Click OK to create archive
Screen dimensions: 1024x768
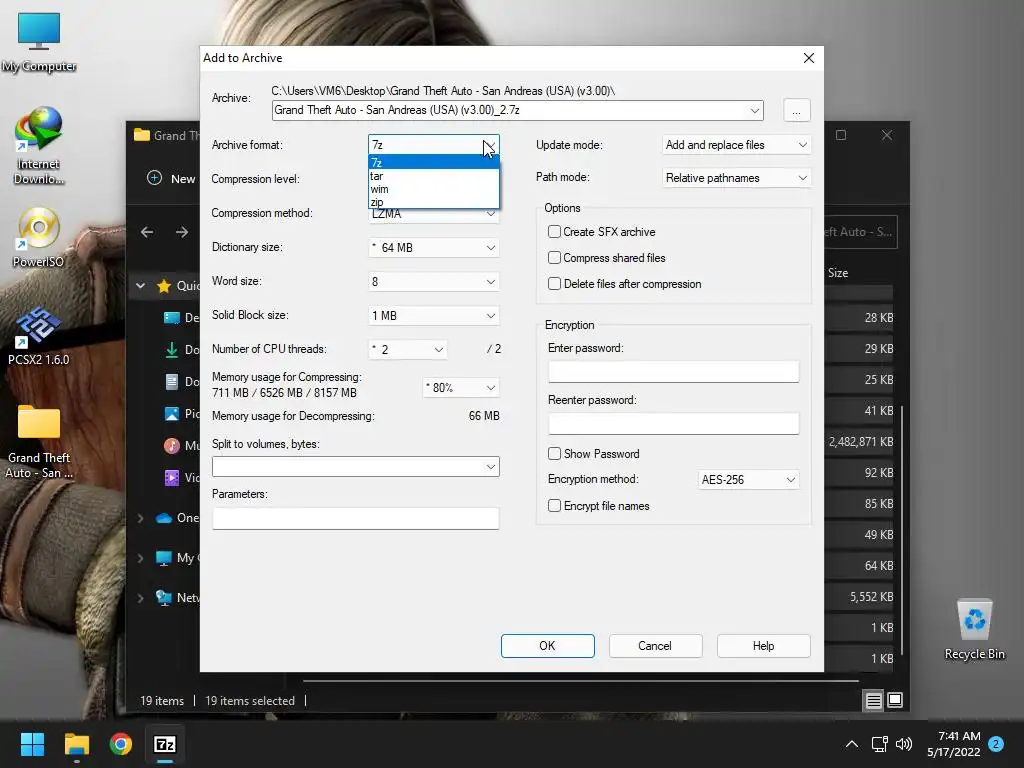[547, 646]
